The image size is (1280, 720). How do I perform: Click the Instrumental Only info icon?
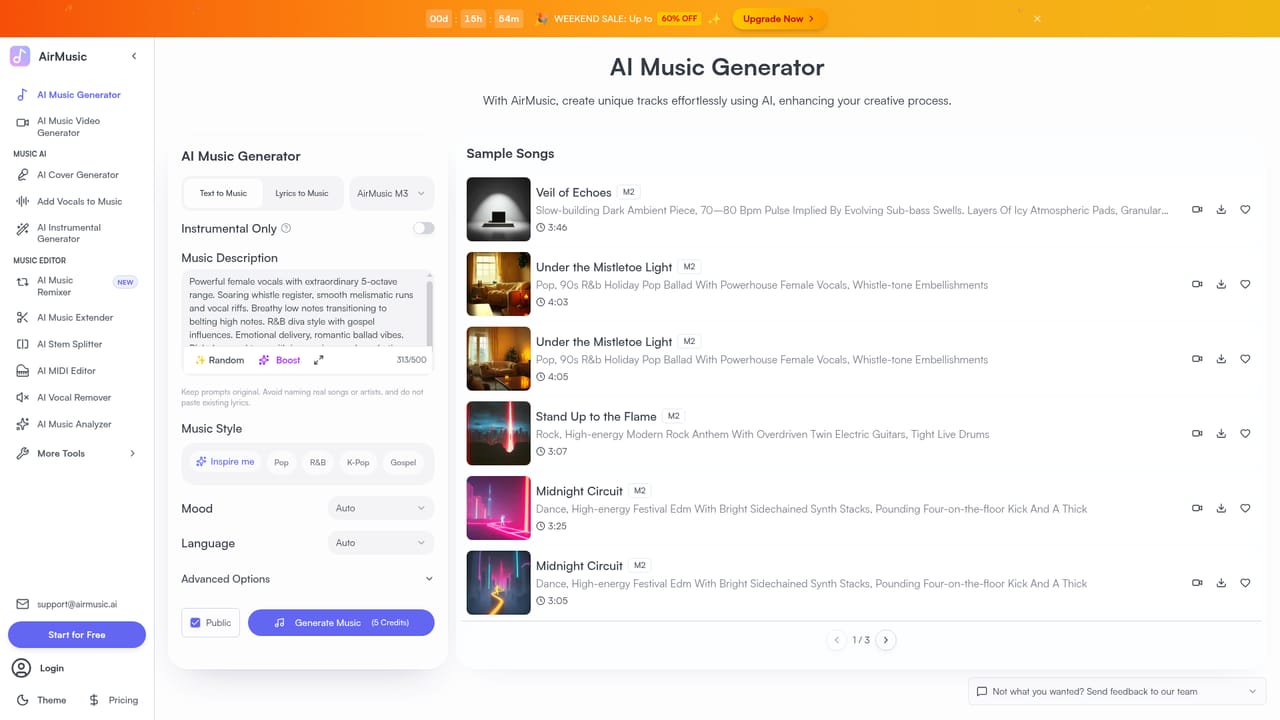(x=286, y=228)
